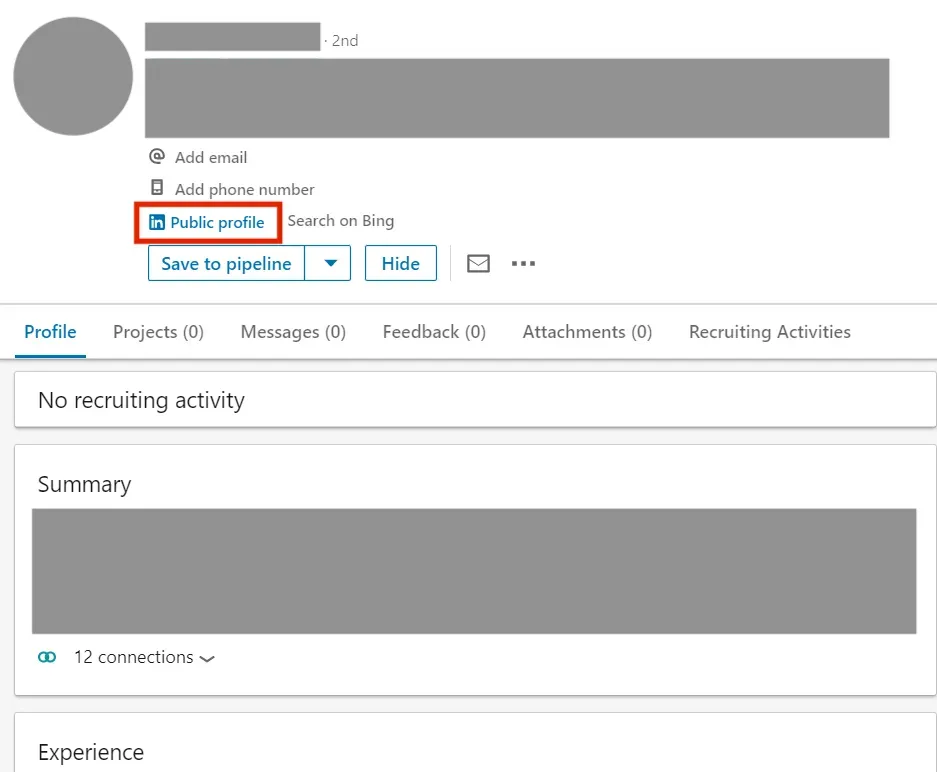Select the Profile tab
Screen dimensions: 937x772
coord(50,331)
